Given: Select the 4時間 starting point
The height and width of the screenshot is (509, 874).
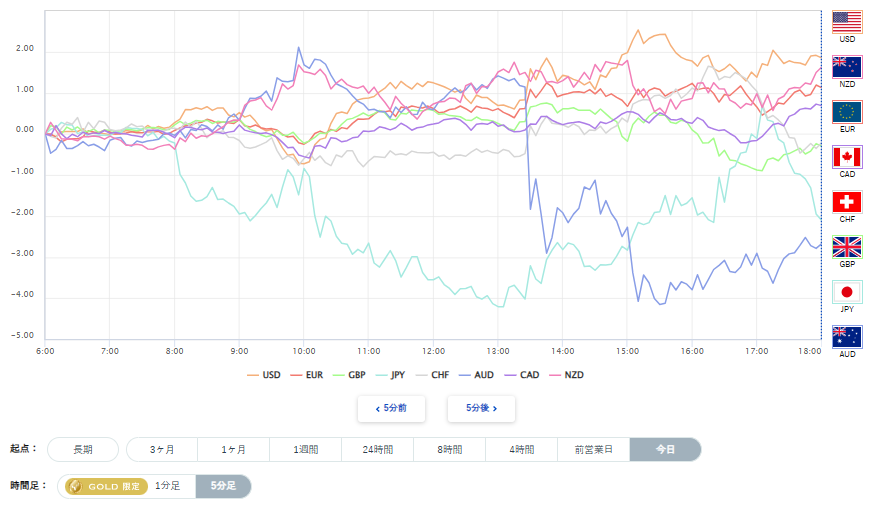Looking at the screenshot, I should [521, 449].
